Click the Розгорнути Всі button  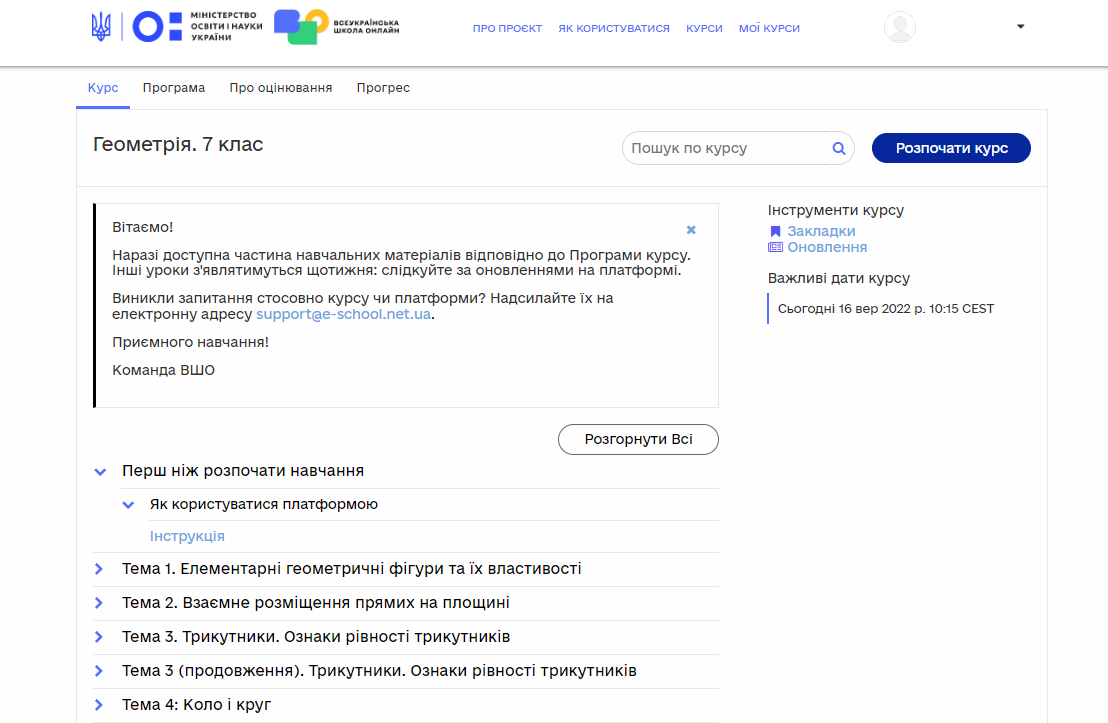click(x=638, y=440)
